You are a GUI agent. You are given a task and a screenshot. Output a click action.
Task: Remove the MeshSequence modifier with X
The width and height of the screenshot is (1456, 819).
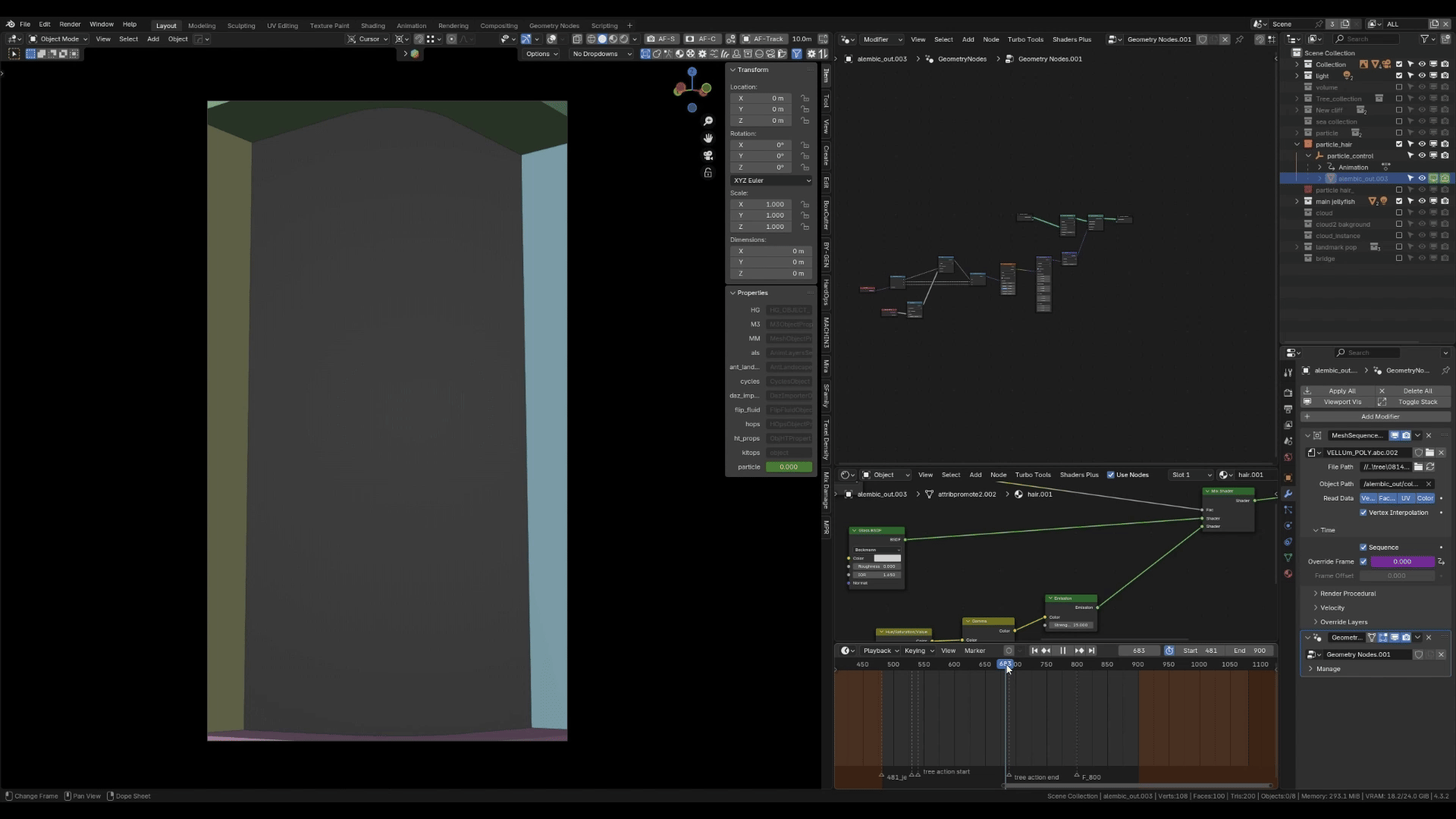coord(1429,435)
